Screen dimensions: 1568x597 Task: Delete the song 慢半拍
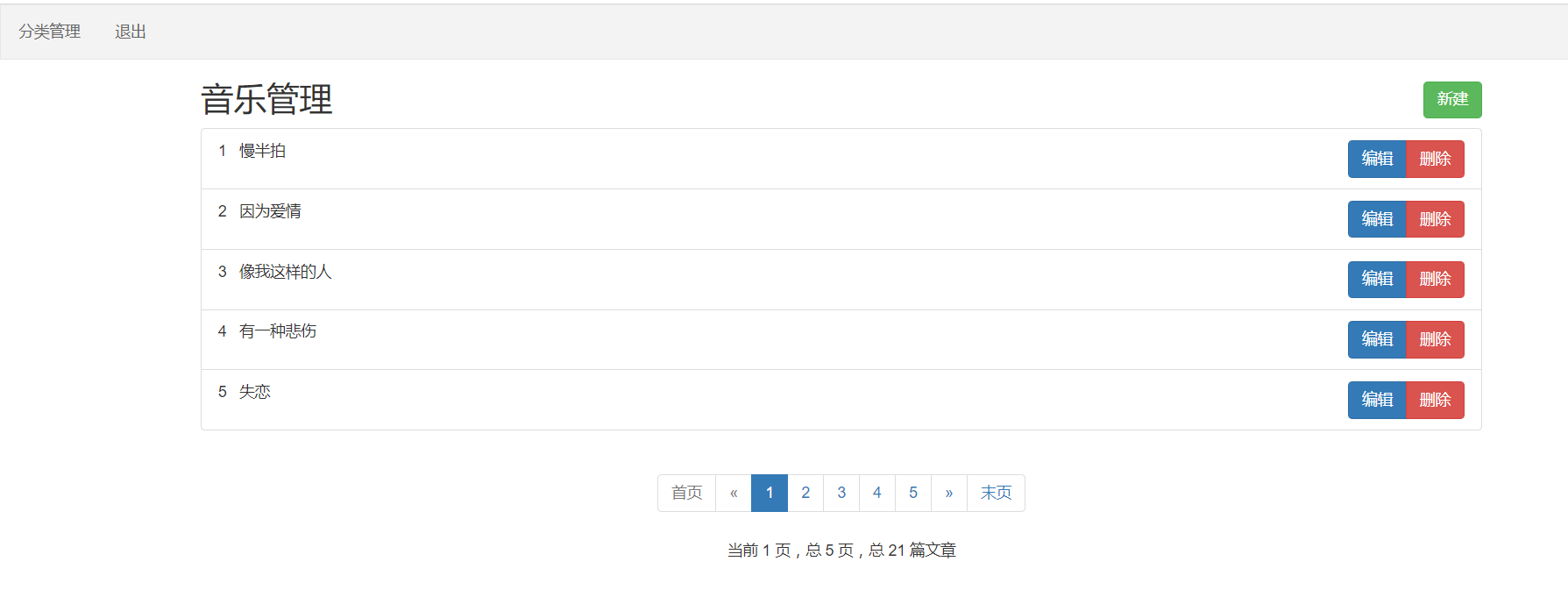(x=1435, y=159)
